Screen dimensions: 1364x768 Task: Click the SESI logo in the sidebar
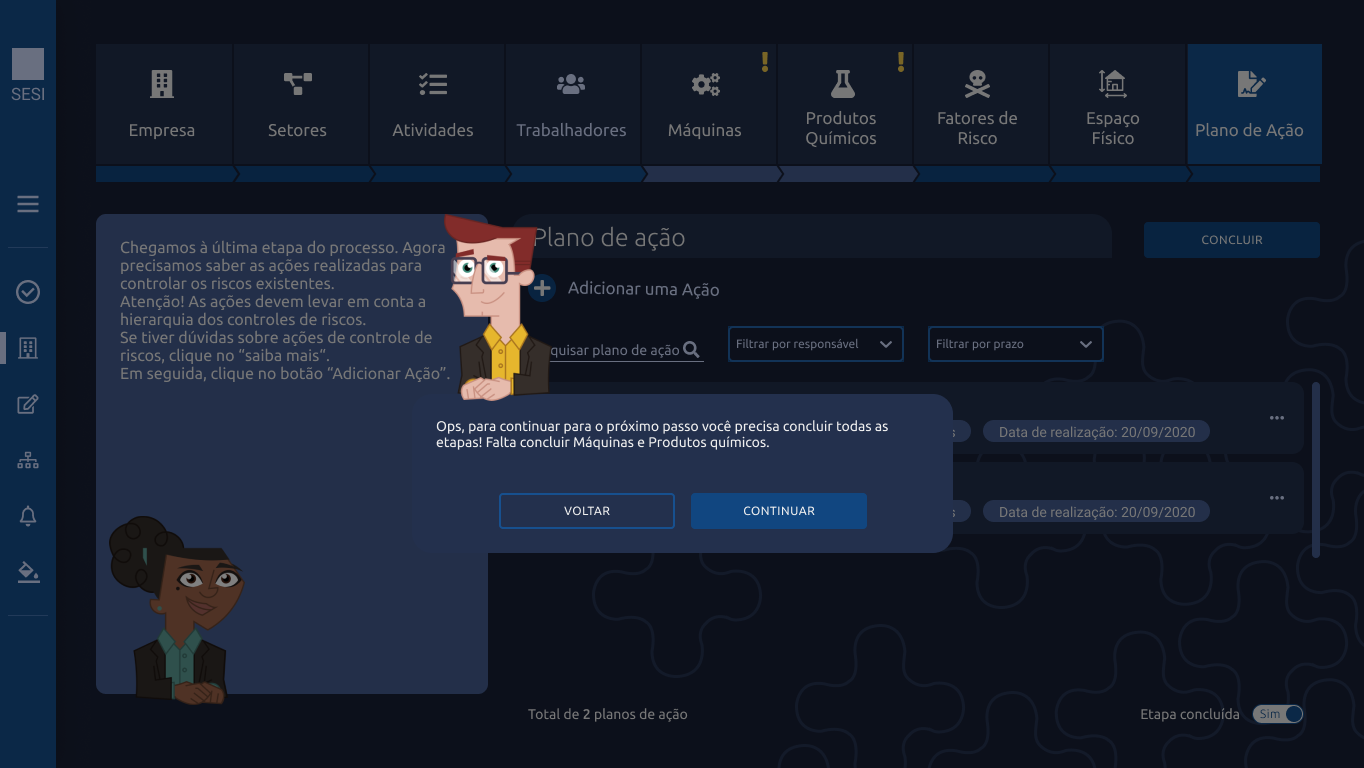point(28,75)
